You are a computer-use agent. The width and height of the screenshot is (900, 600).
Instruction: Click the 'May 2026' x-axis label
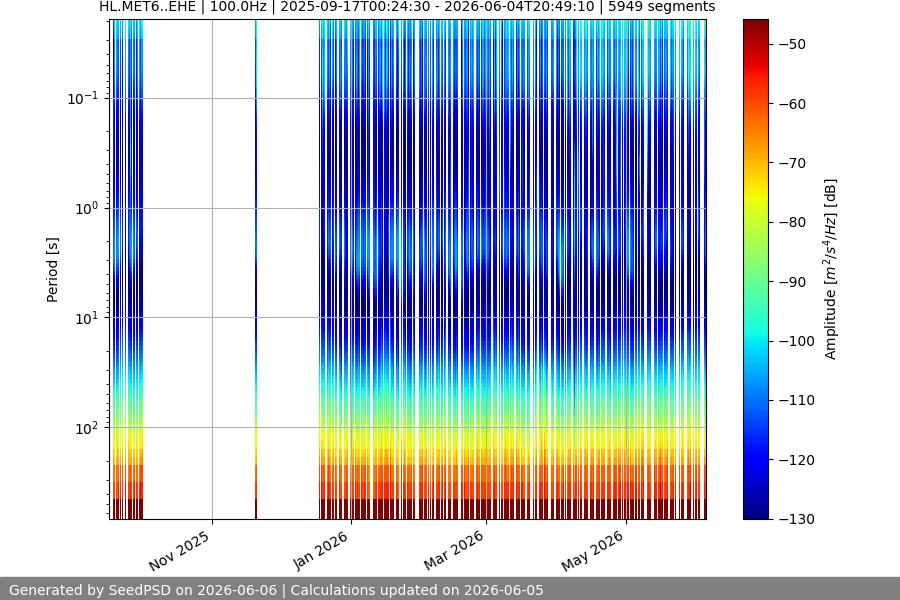[592, 551]
